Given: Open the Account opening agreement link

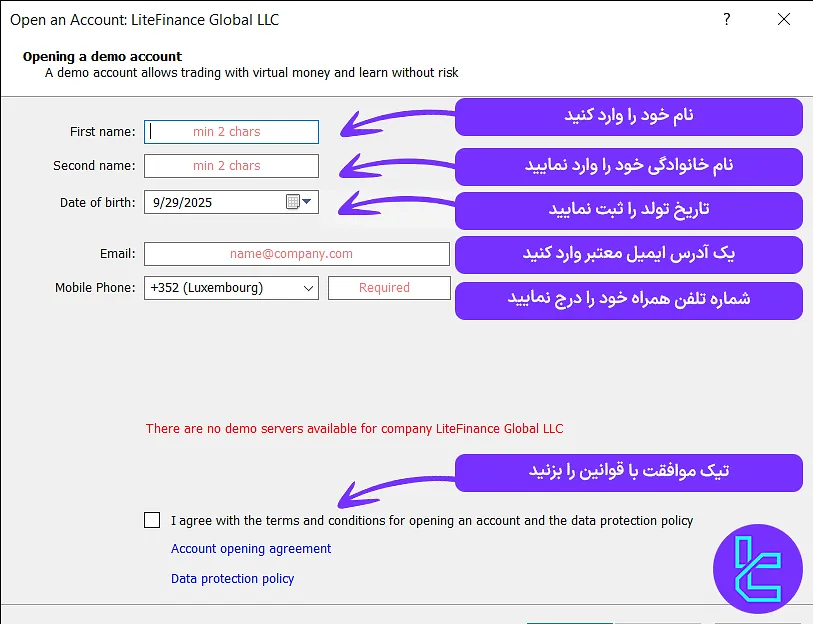Looking at the screenshot, I should [x=250, y=548].
